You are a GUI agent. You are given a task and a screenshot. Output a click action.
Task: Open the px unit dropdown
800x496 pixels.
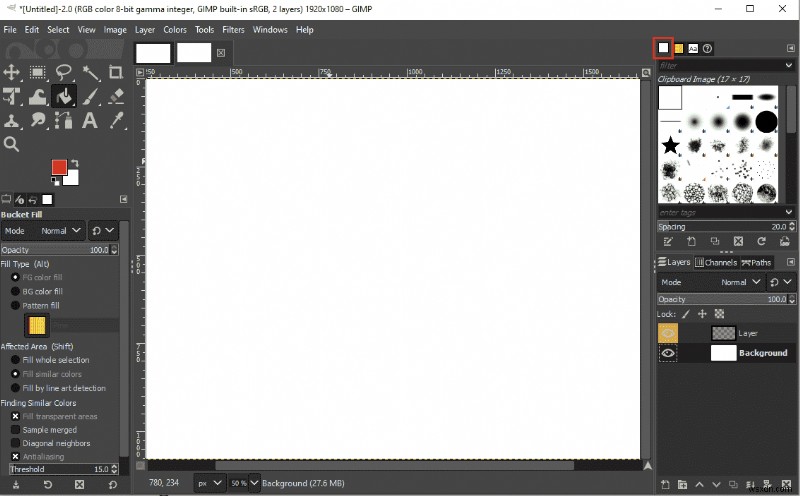click(x=210, y=483)
